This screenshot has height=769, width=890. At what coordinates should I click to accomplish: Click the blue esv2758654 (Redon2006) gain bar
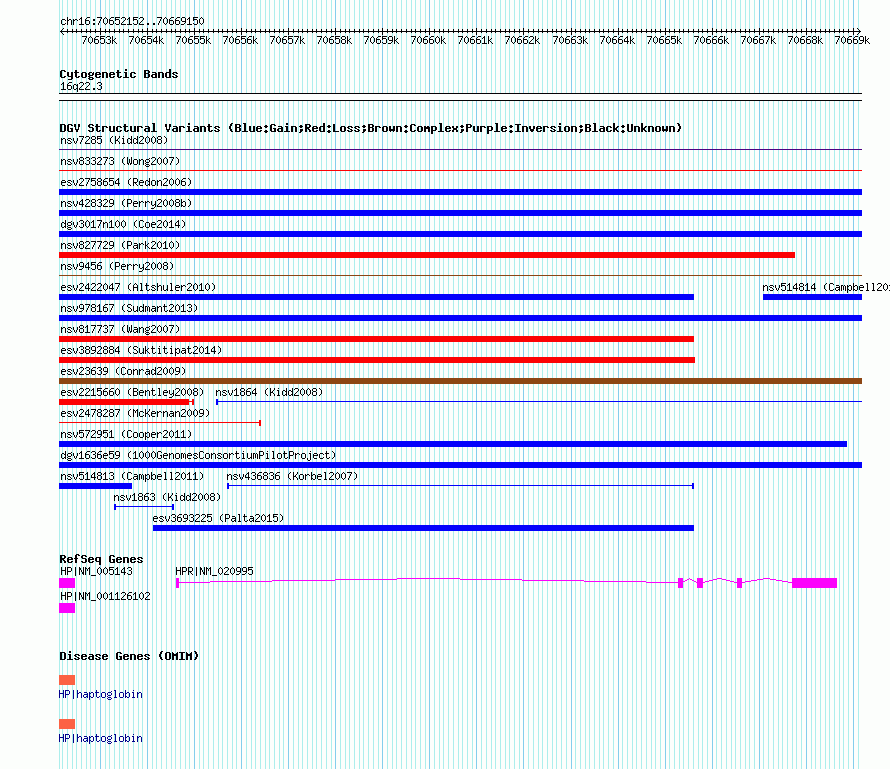(460, 192)
